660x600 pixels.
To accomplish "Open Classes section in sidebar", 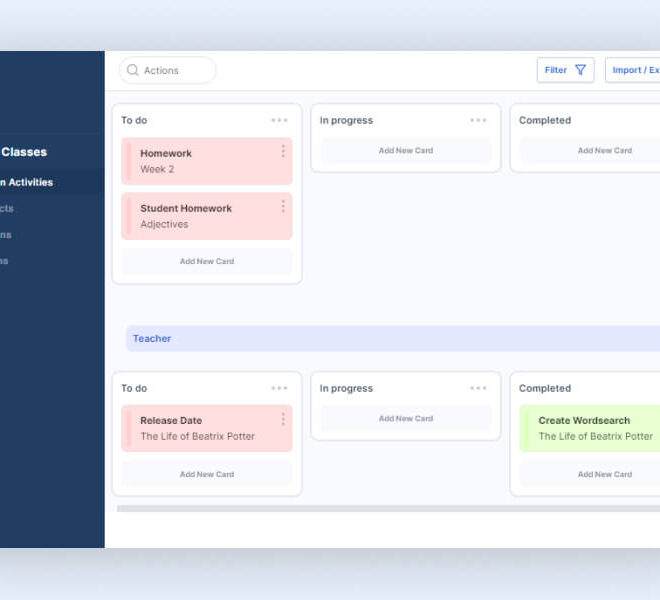I will (x=24, y=152).
